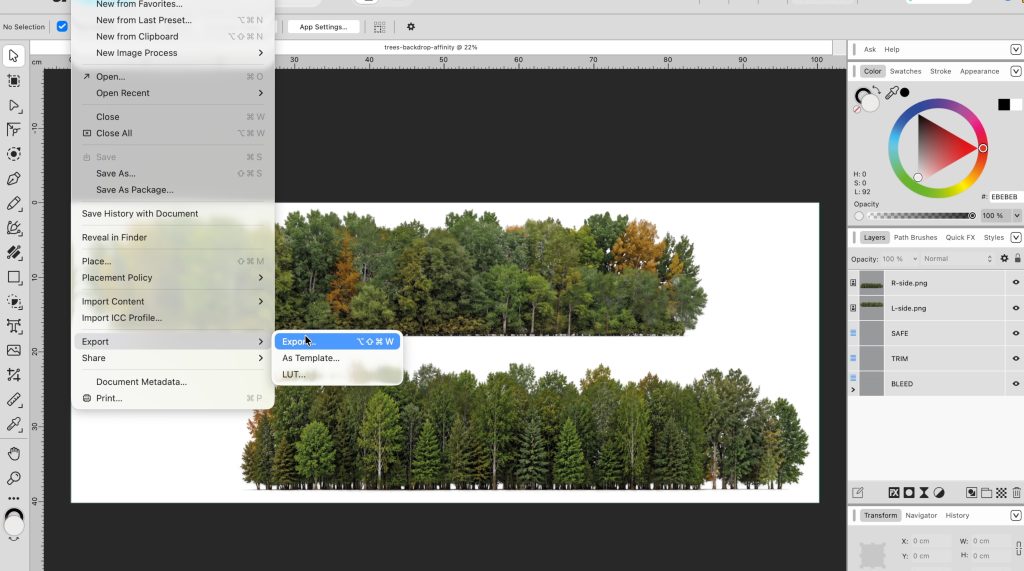1024x571 pixels.
Task: Open the Color panel options dropdown
Action: click(1016, 71)
